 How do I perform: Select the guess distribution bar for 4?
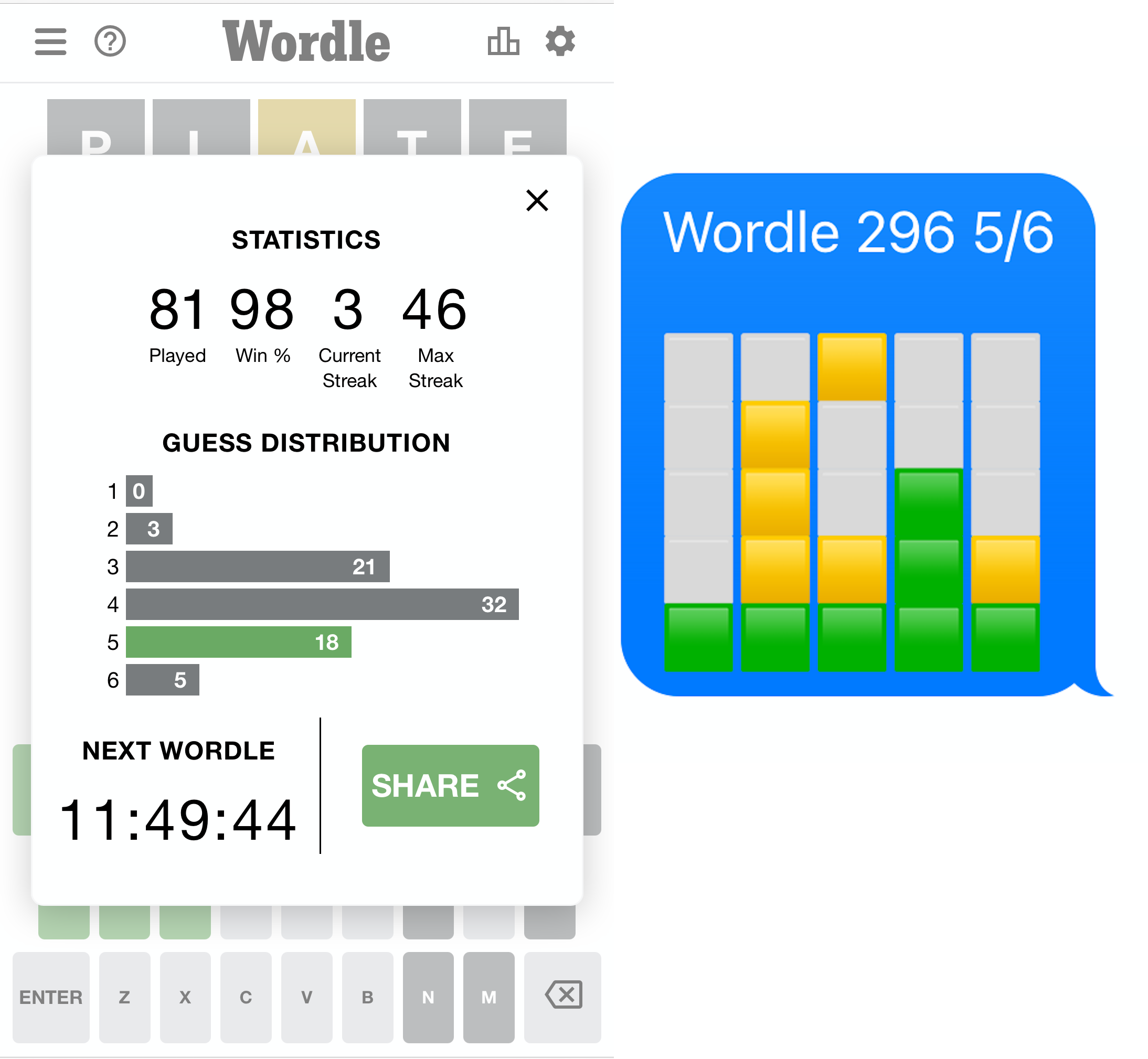tap(315, 604)
